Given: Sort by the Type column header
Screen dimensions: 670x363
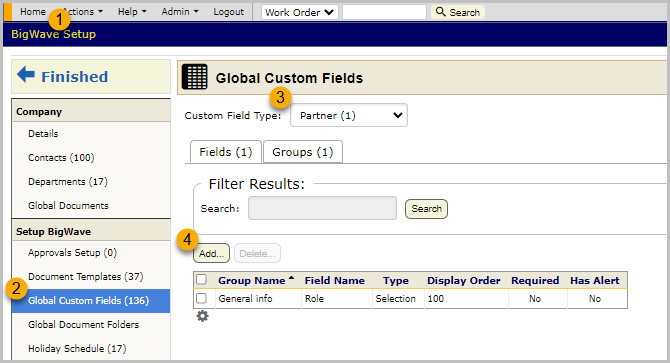Looking at the screenshot, I should point(396,281).
